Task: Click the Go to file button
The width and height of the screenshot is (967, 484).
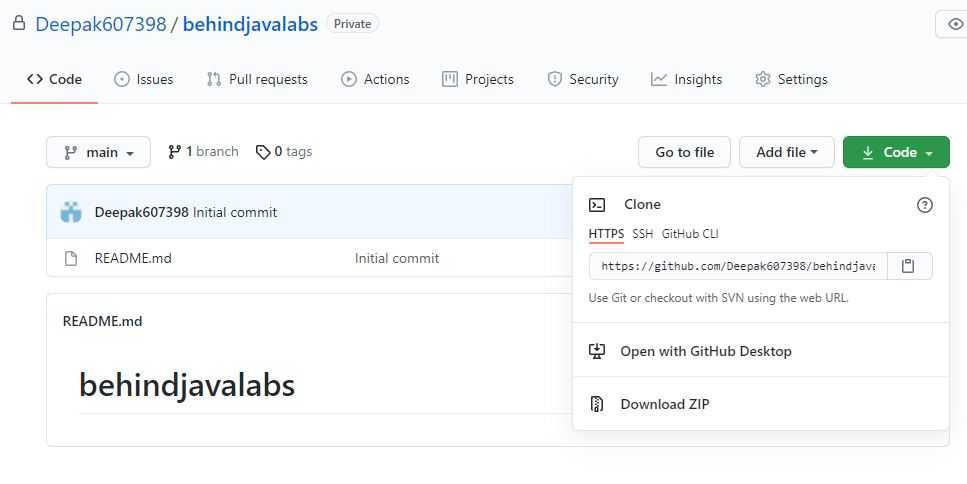Action: [x=684, y=152]
